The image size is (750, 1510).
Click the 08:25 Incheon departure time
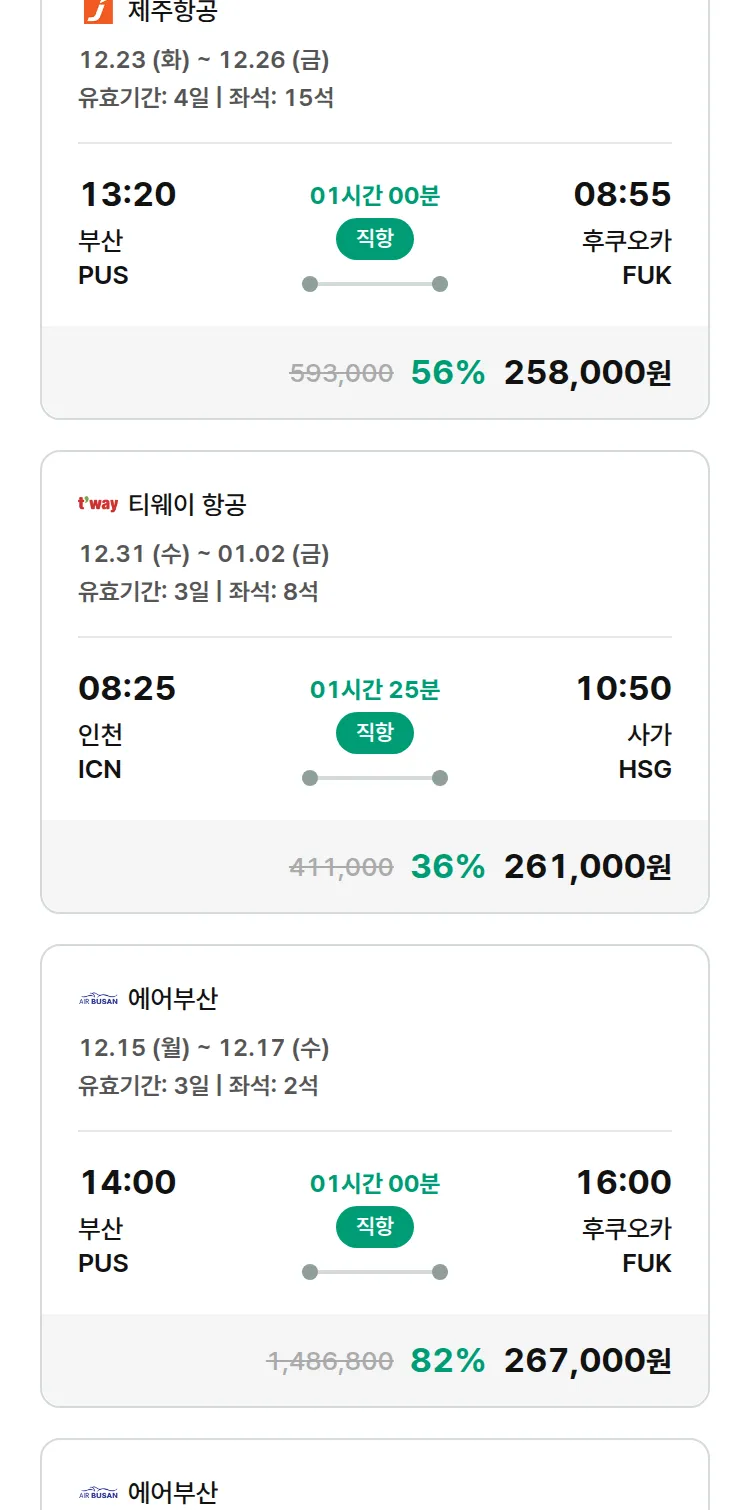pyautogui.click(x=127, y=688)
